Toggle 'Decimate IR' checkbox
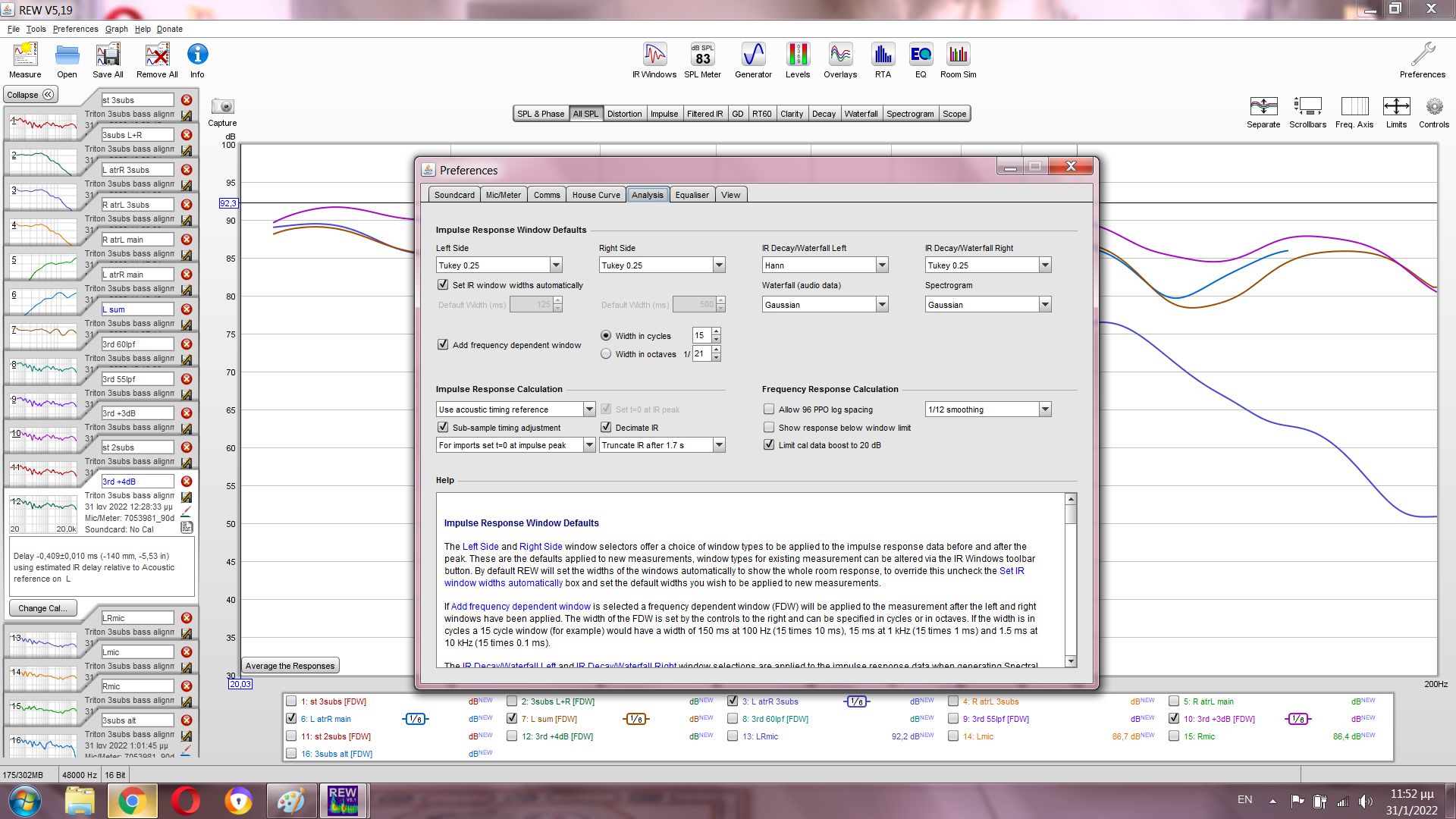The height and width of the screenshot is (819, 1456). pyautogui.click(x=606, y=427)
